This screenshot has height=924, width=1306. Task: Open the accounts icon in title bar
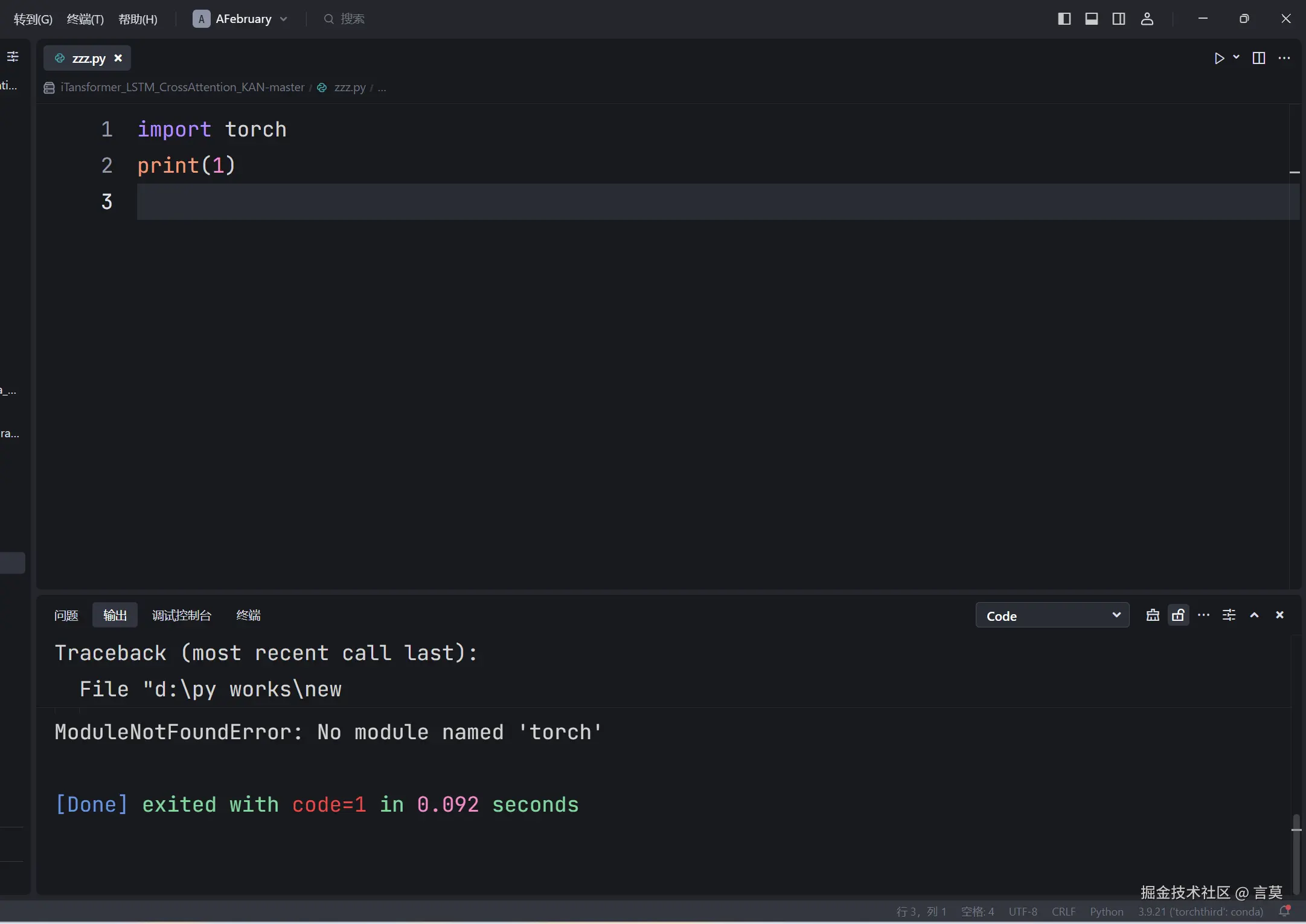pos(1147,19)
